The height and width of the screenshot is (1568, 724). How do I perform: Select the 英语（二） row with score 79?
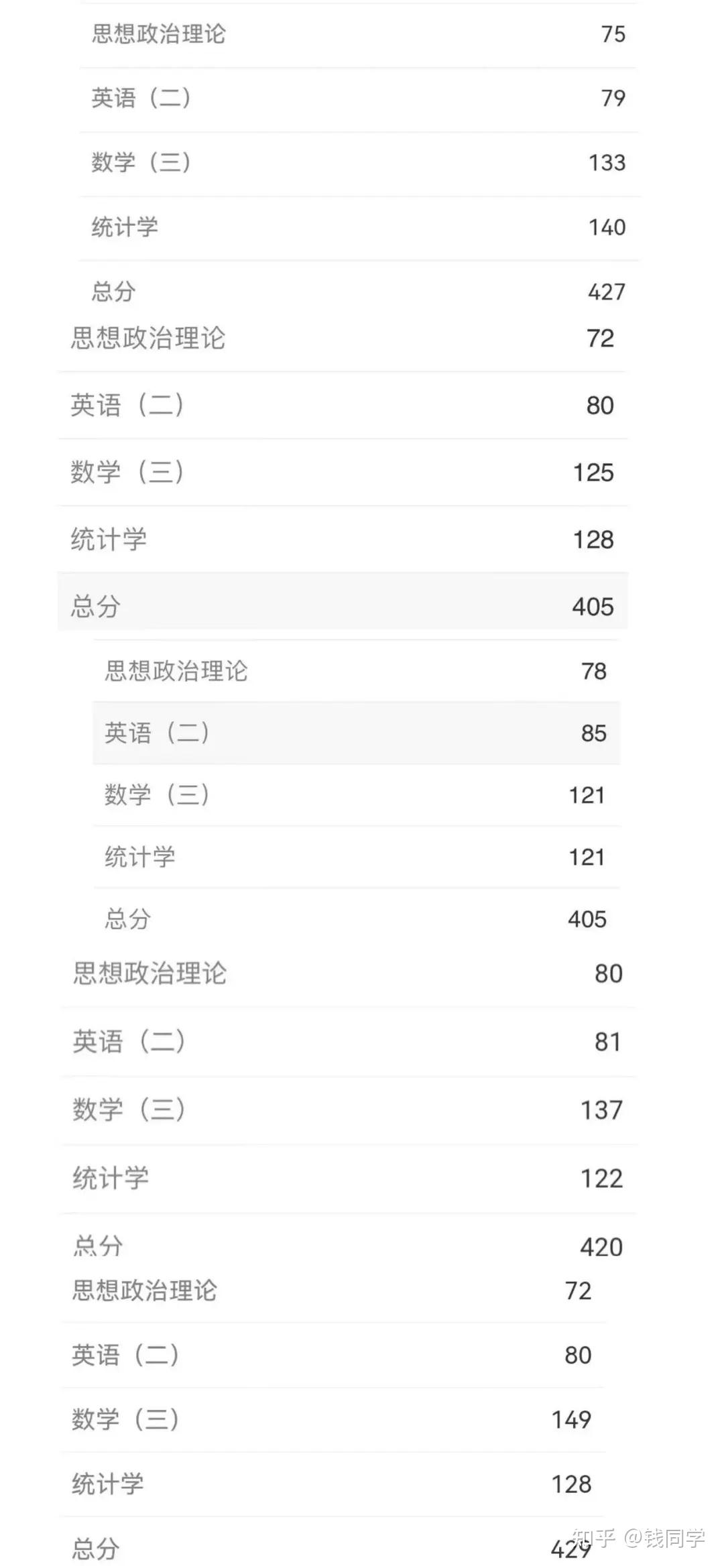[359, 99]
